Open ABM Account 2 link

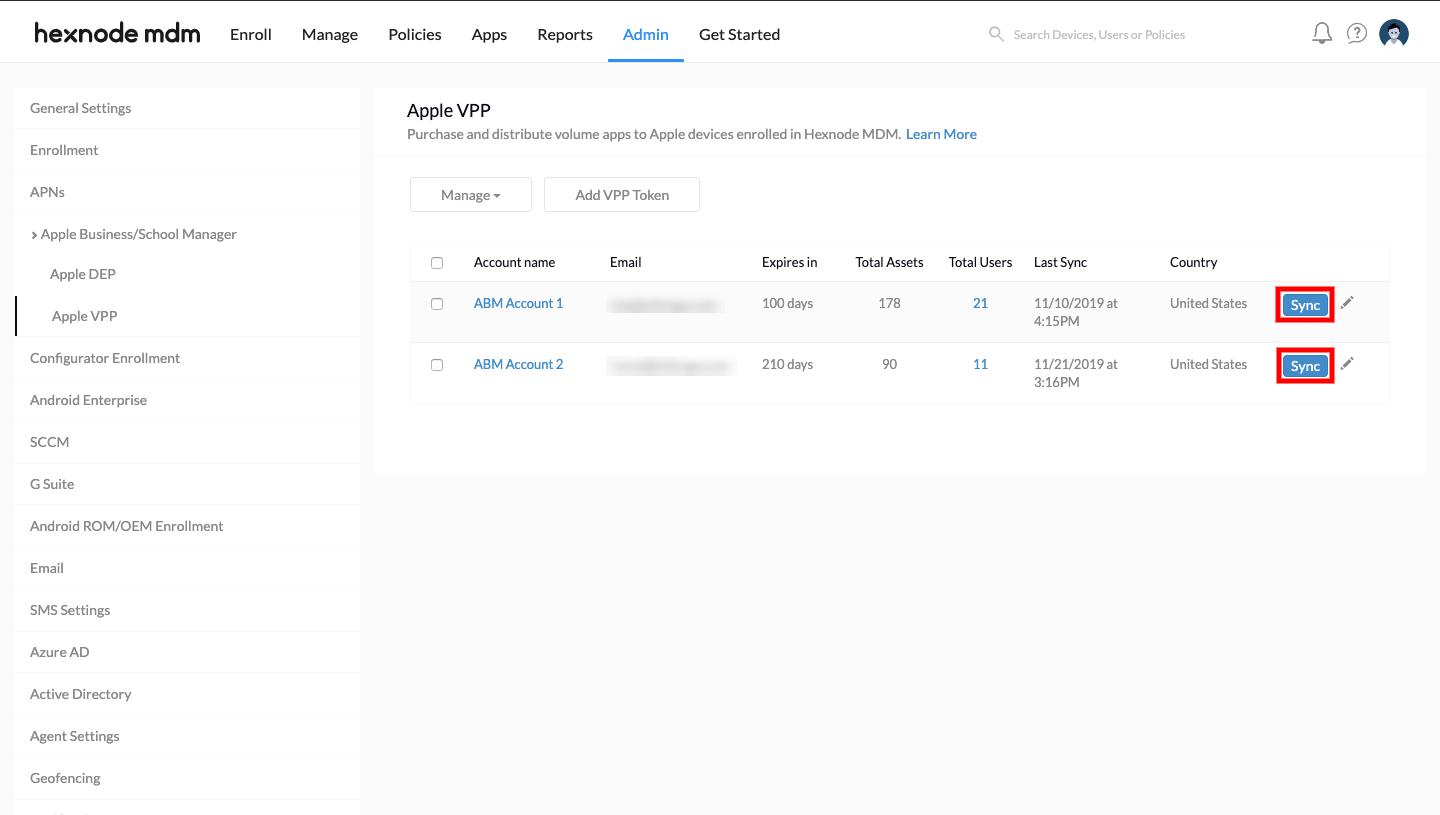pos(518,364)
